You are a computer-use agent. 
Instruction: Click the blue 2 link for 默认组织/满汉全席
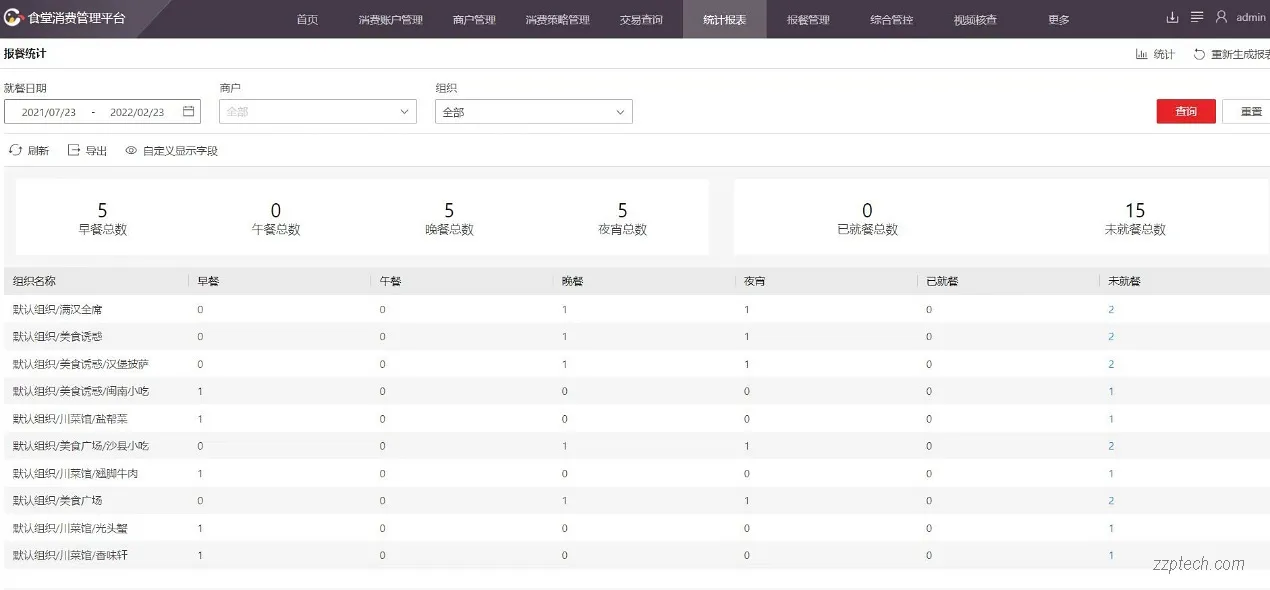[1109, 309]
